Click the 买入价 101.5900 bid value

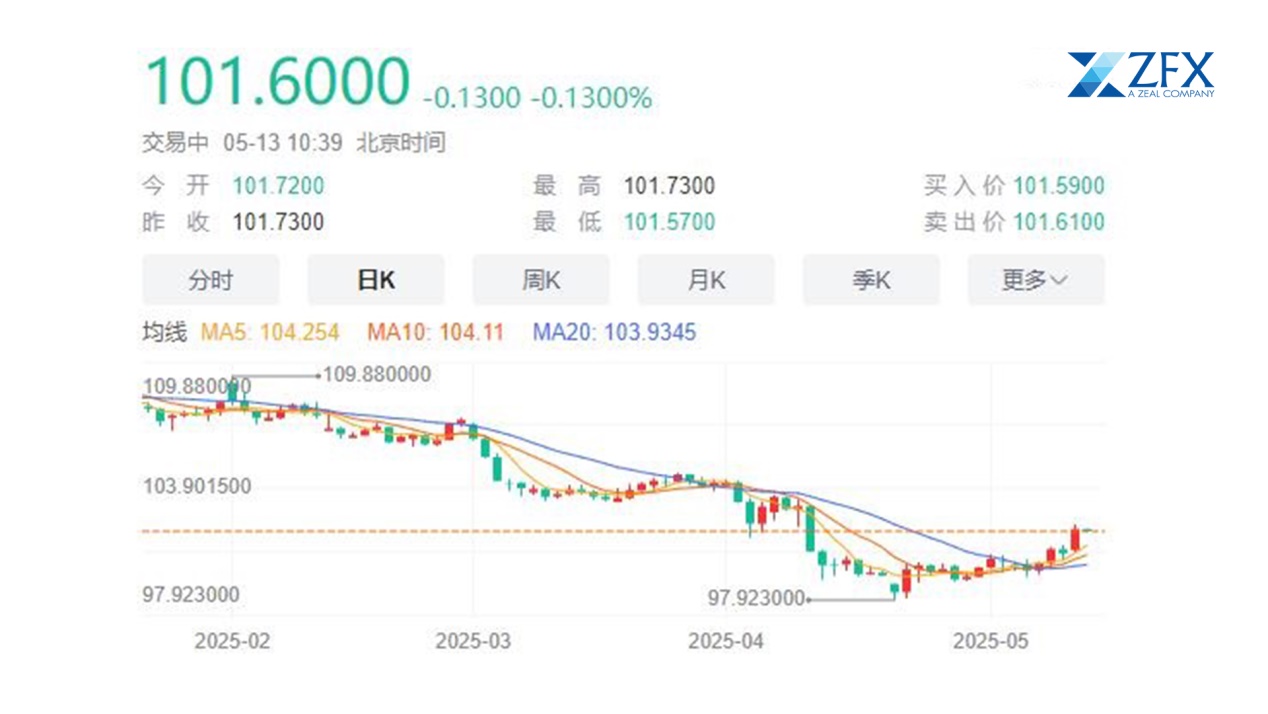click(1058, 186)
